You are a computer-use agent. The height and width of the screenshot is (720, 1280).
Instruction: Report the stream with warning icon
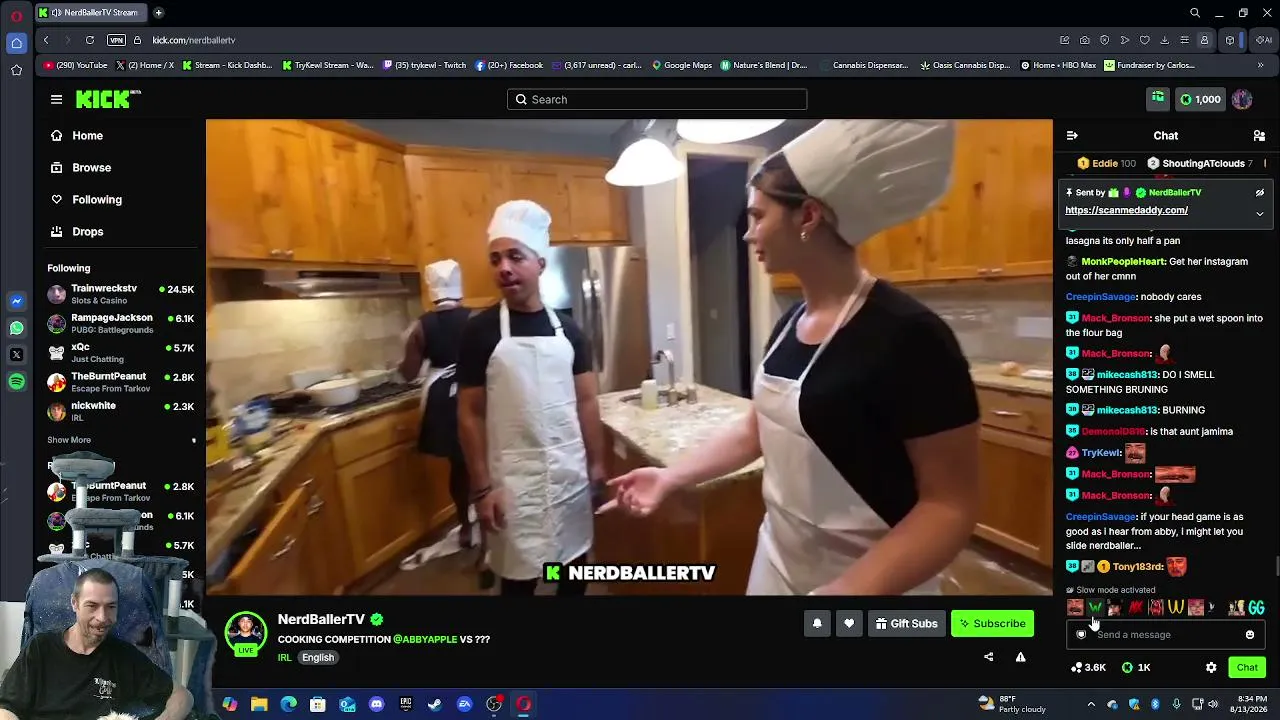pyautogui.click(x=1021, y=657)
